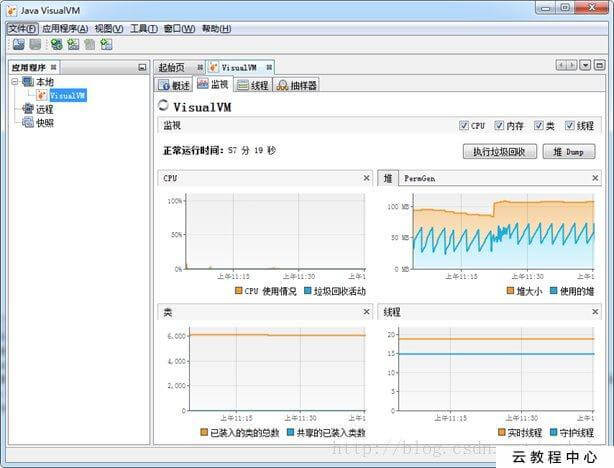Select the 快照 tree item
This screenshot has height=468, width=614.
45,123
